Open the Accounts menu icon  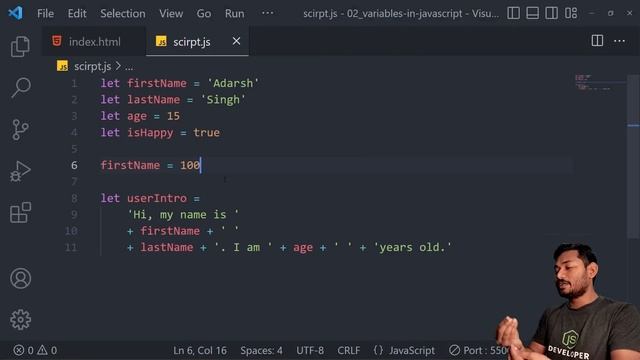(x=20, y=278)
